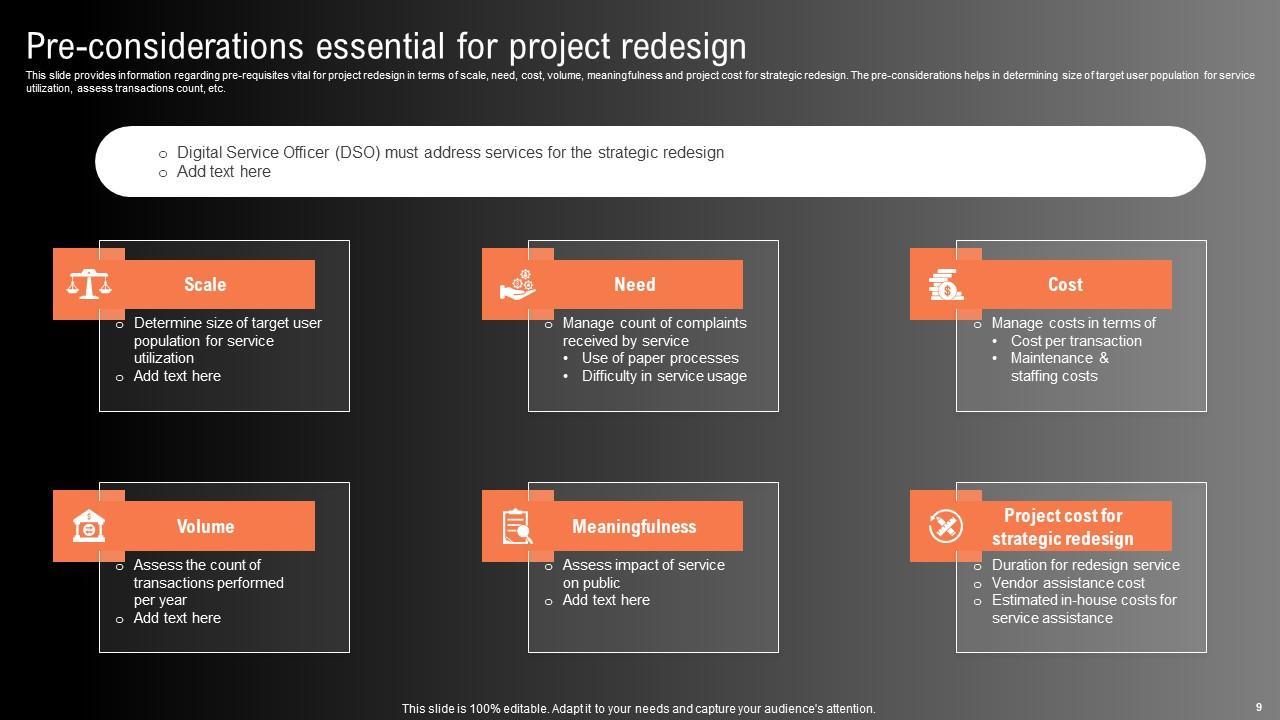Select the Digital Service Officer bullet text
The width and height of the screenshot is (1280, 720).
coord(450,153)
